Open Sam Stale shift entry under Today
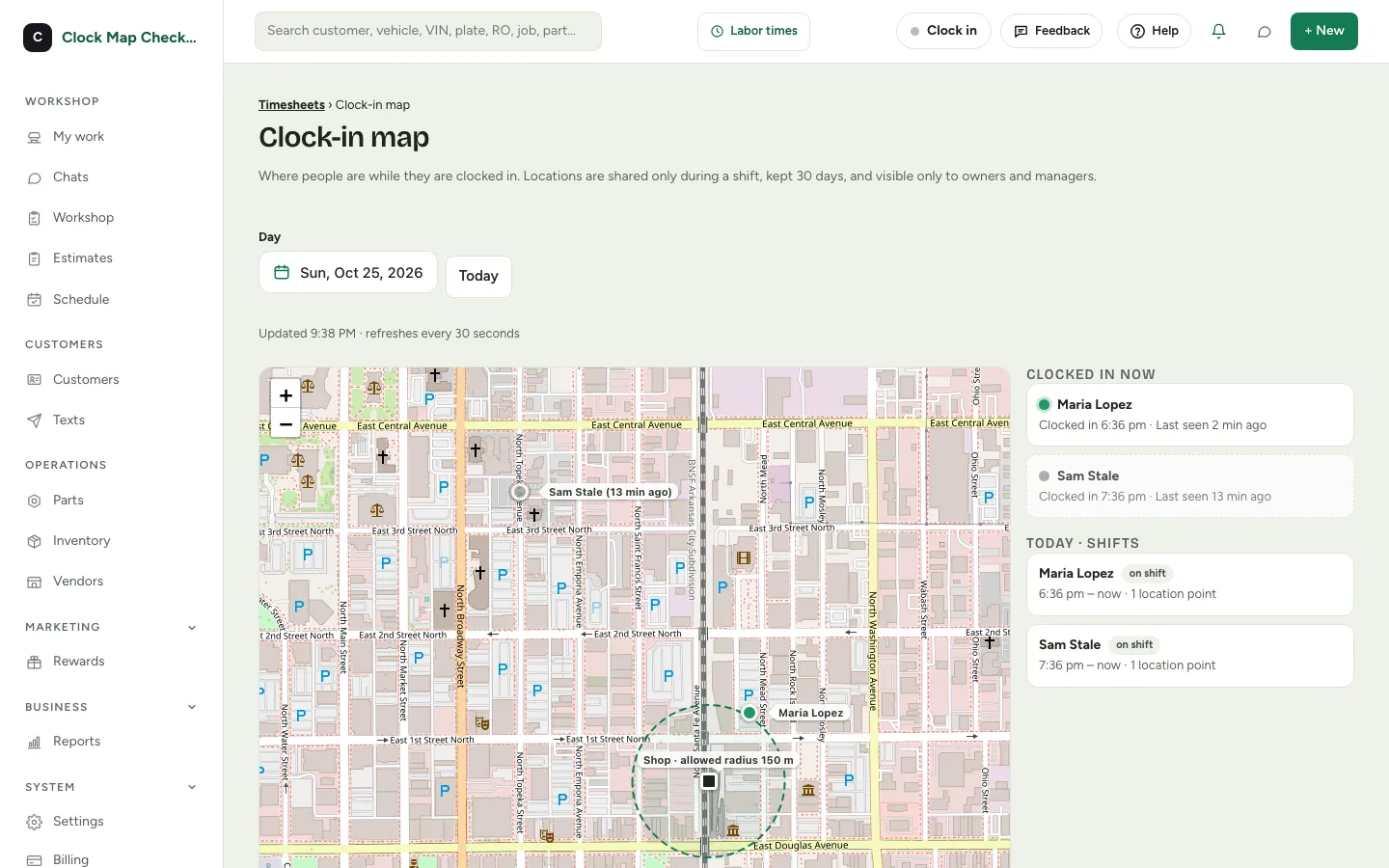This screenshot has width=1389, height=868. [x=1190, y=655]
